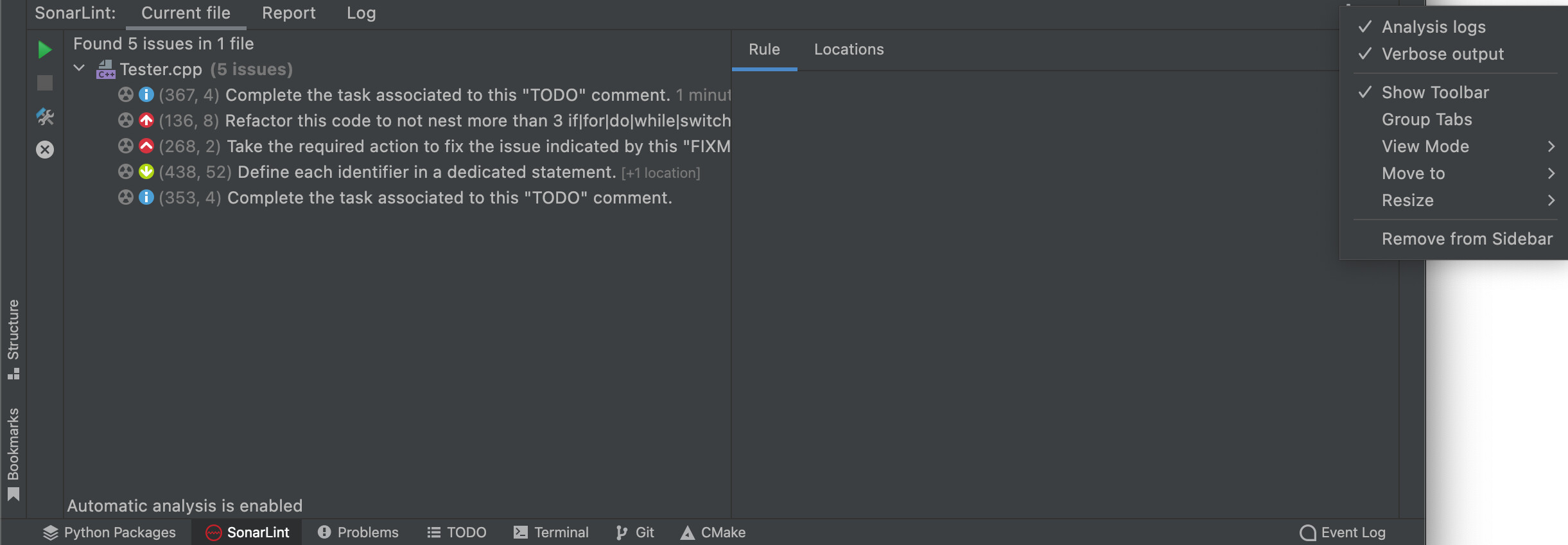Image resolution: width=1568 pixels, height=545 pixels.
Task: Open the Git tool window
Action: 634,532
